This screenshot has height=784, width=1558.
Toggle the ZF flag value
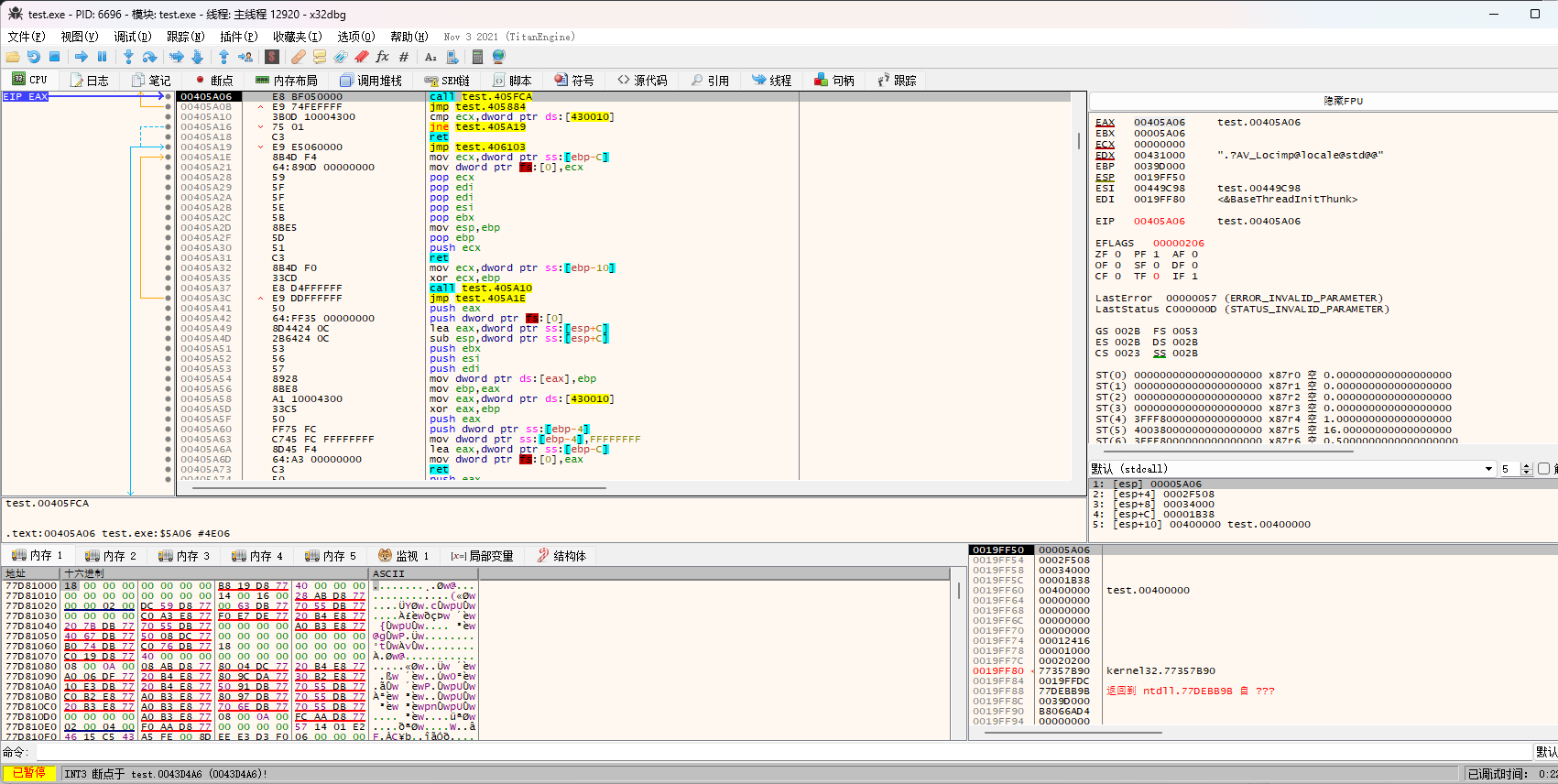pyautogui.click(x=1117, y=255)
